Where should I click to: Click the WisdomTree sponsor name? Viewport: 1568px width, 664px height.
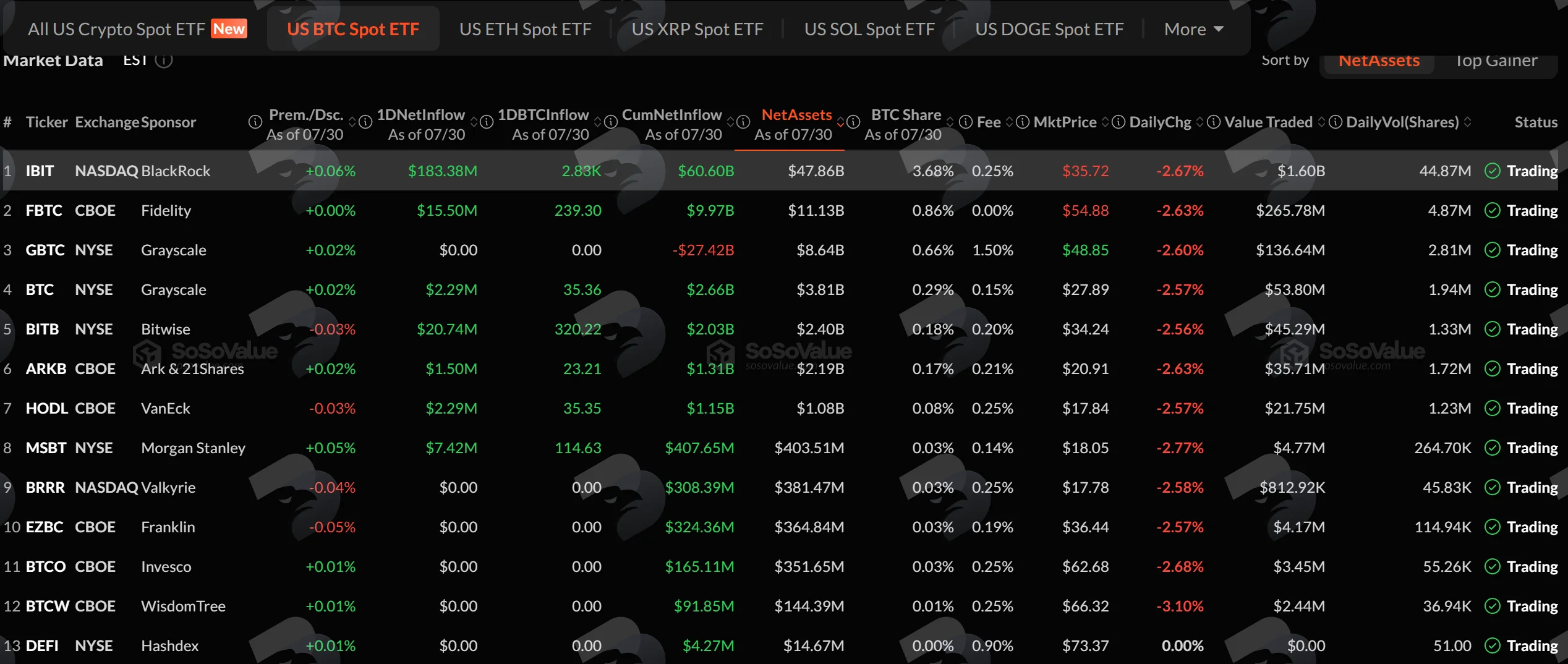183,606
